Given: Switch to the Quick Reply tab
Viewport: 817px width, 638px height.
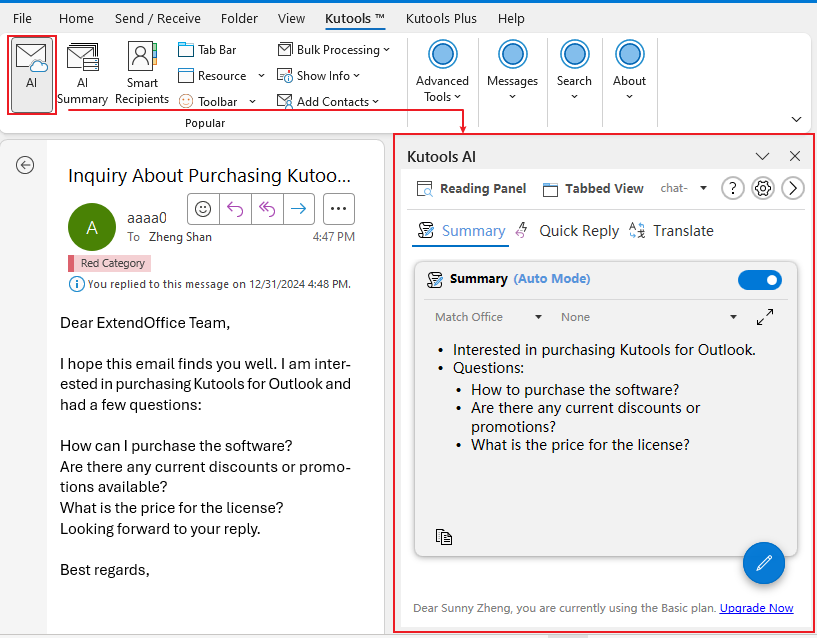Looking at the screenshot, I should 567,231.
